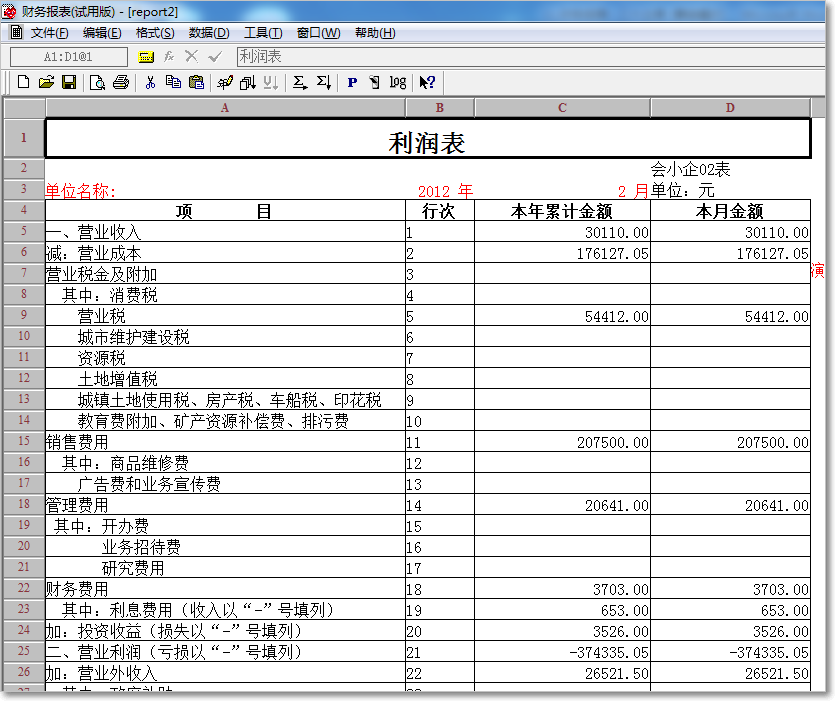Save the report with the Save icon

pos(70,82)
